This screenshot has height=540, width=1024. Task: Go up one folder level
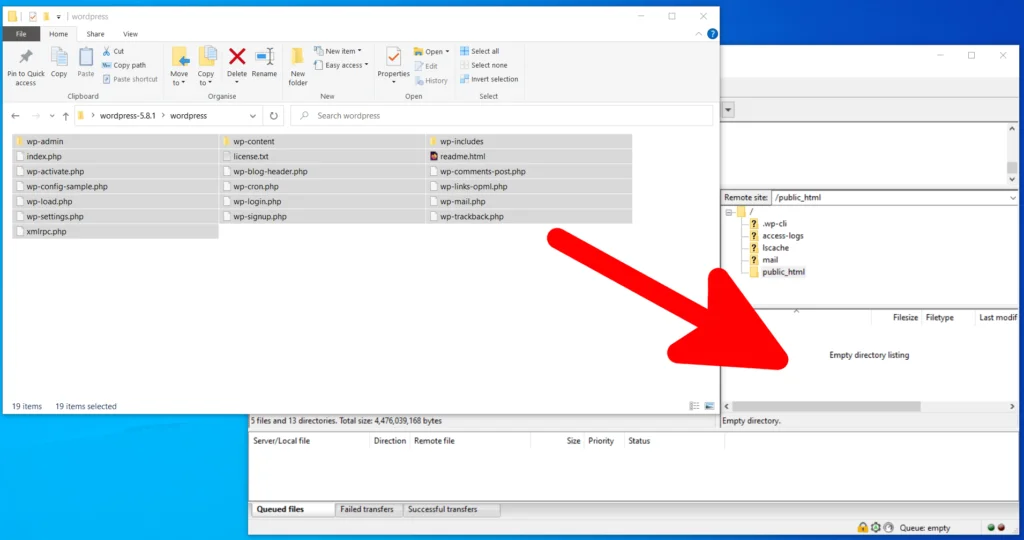tap(66, 116)
